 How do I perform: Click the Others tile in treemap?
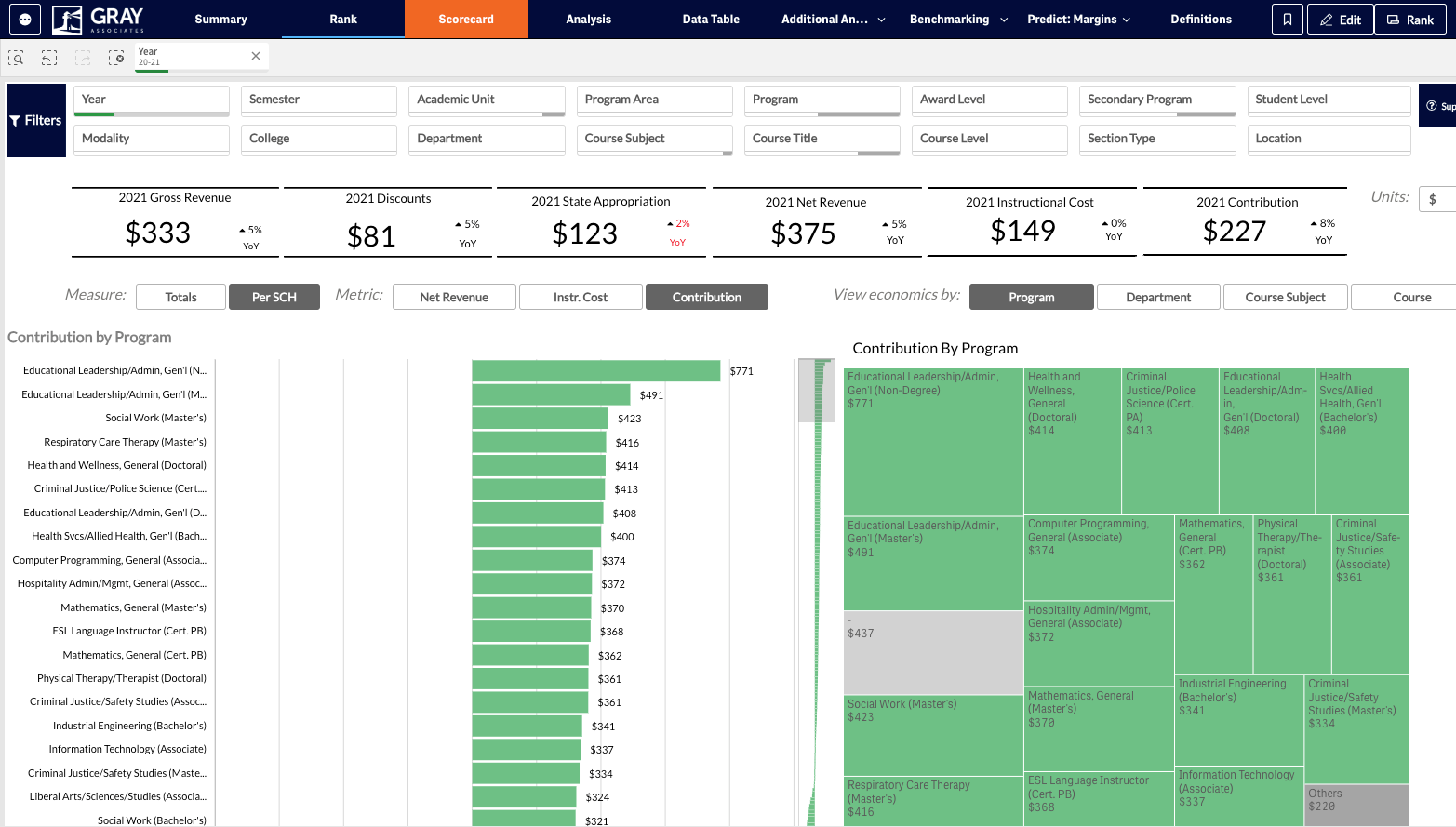(x=1356, y=805)
